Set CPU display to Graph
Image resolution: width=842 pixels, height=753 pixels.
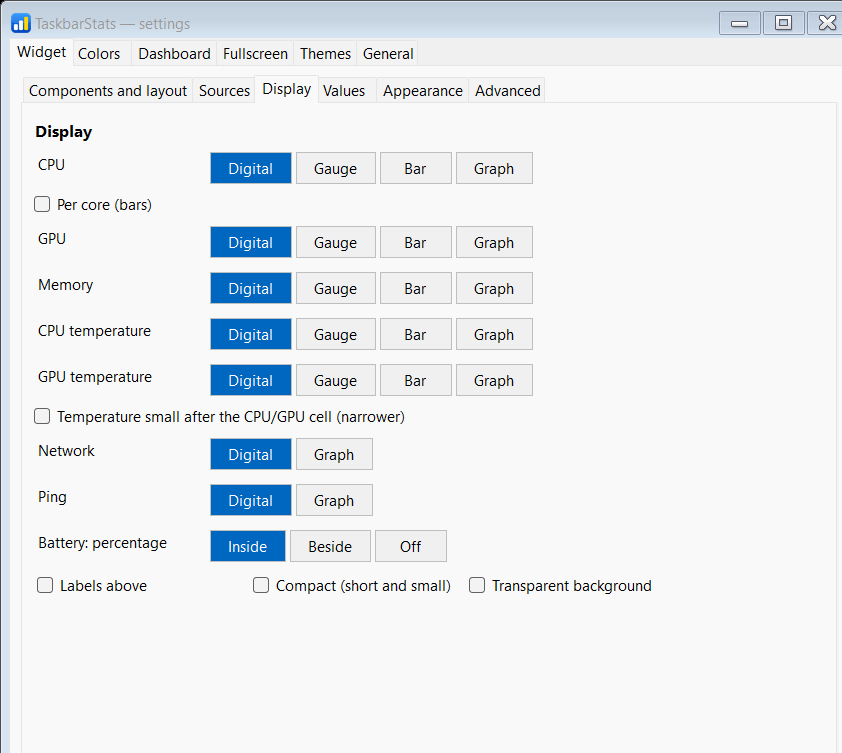coord(494,168)
